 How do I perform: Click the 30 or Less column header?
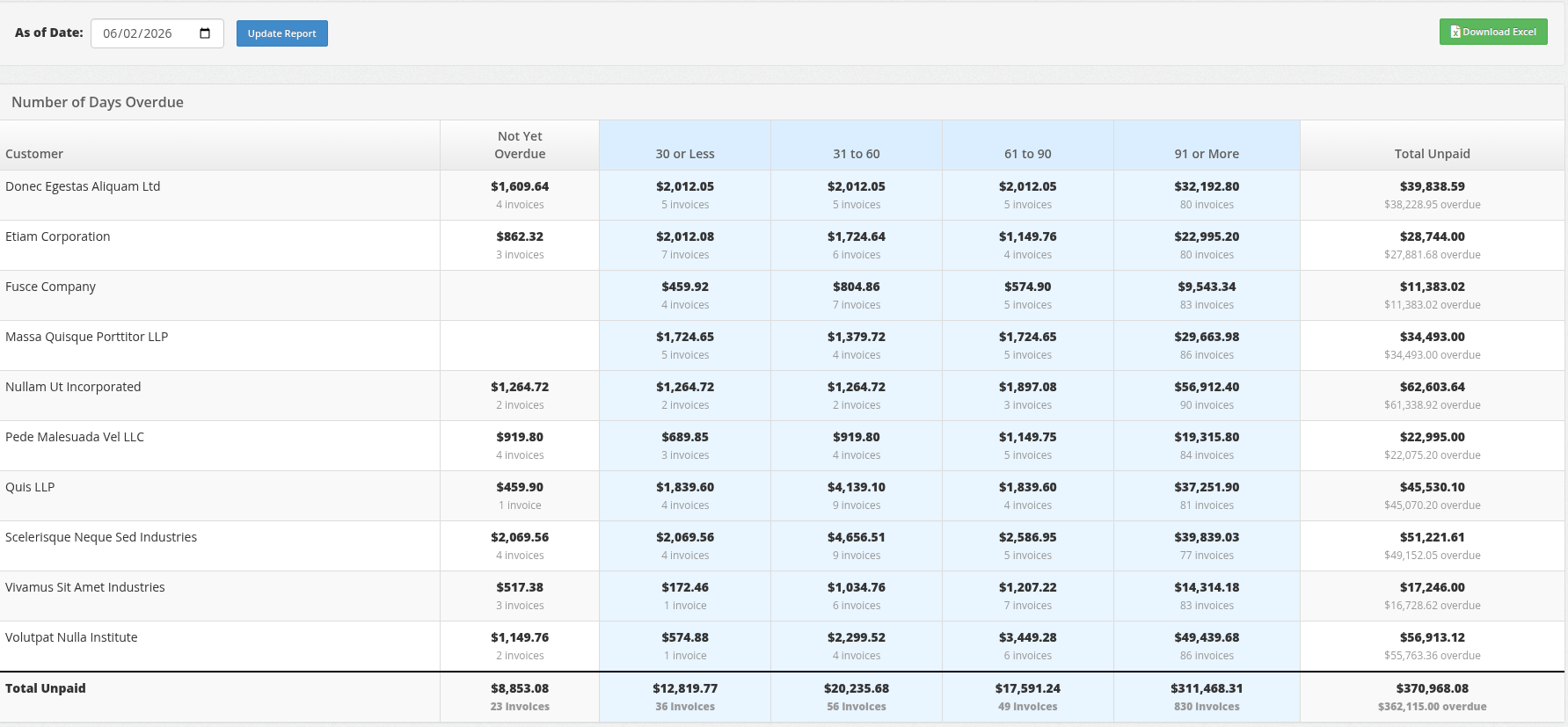(684, 154)
